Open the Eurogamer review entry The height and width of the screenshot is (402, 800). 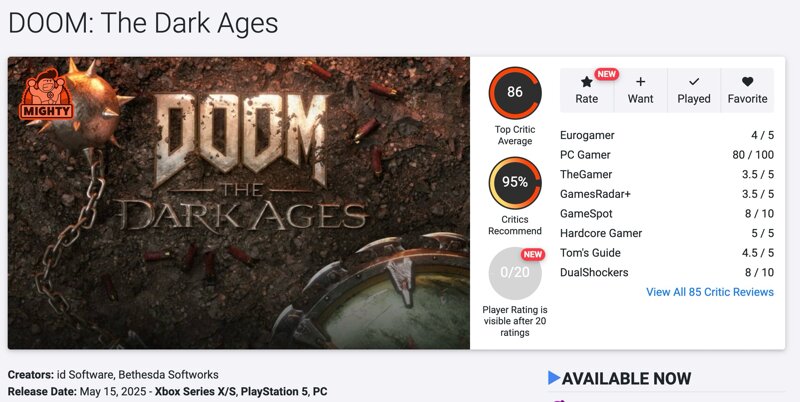(x=667, y=135)
